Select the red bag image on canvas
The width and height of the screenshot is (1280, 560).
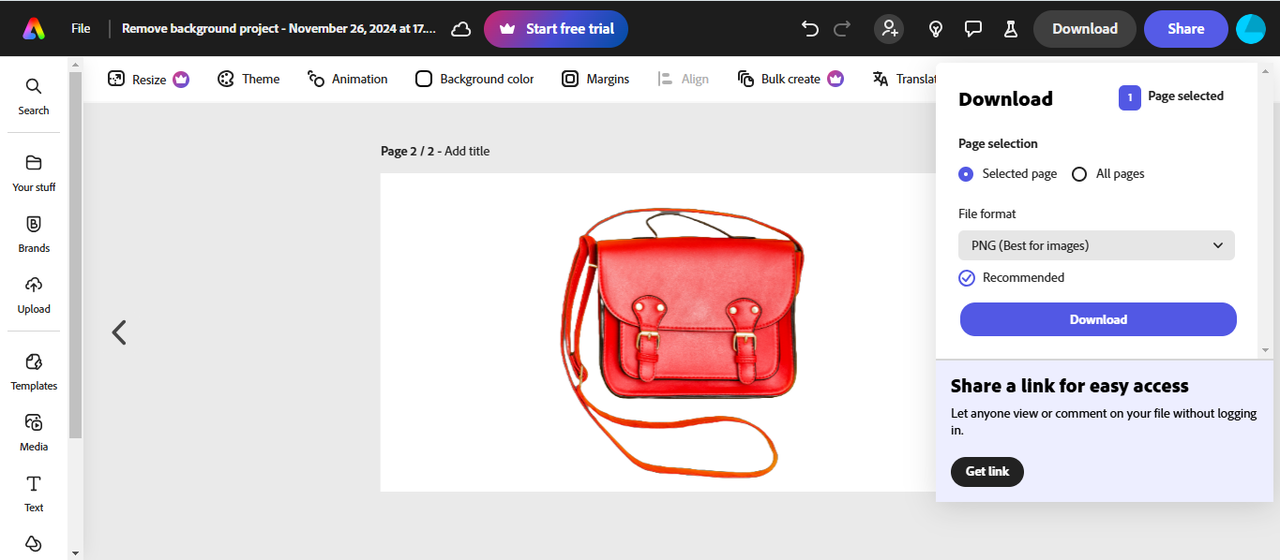(x=683, y=342)
